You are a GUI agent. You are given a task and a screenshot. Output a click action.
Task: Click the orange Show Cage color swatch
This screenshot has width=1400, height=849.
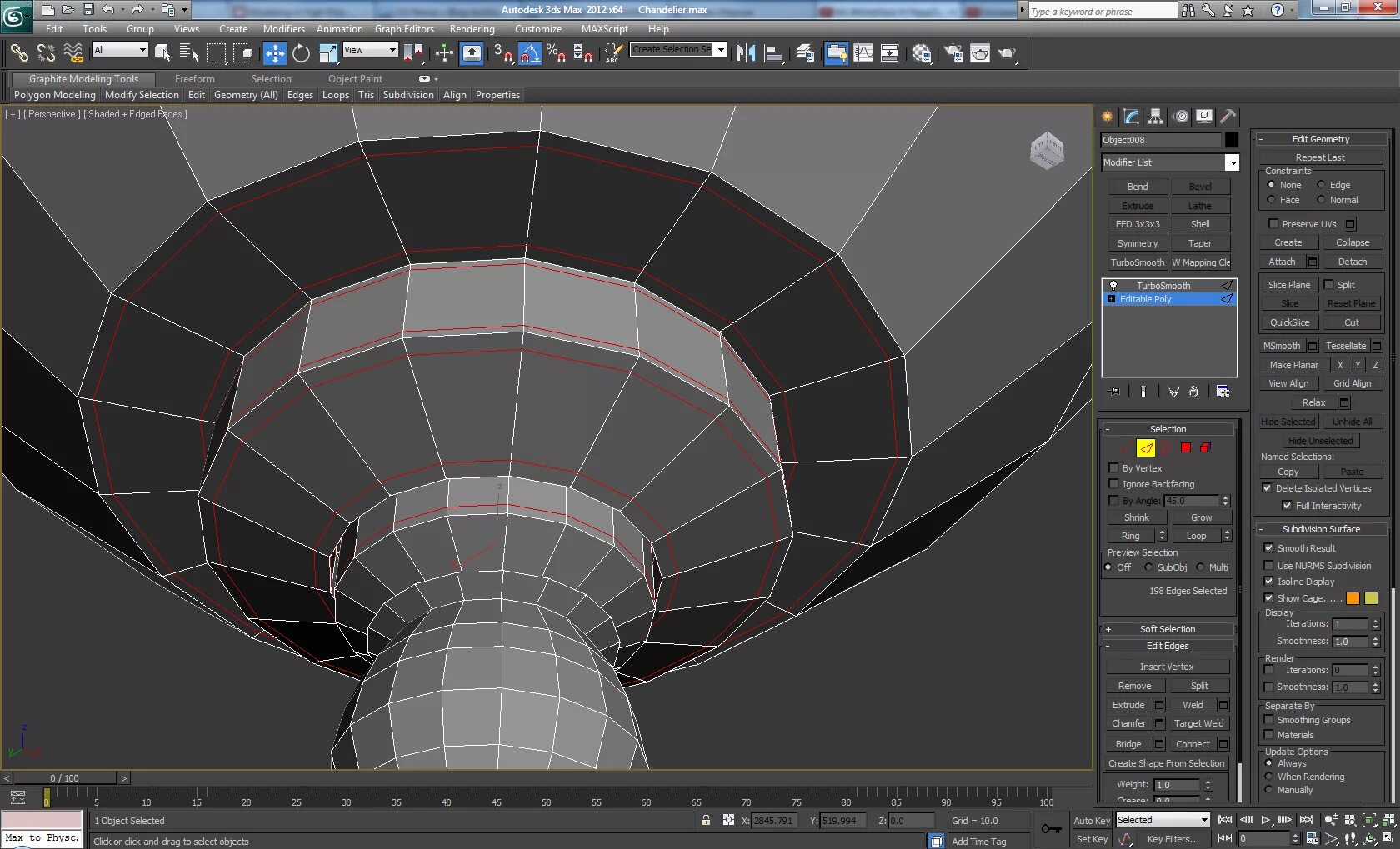[1352, 598]
